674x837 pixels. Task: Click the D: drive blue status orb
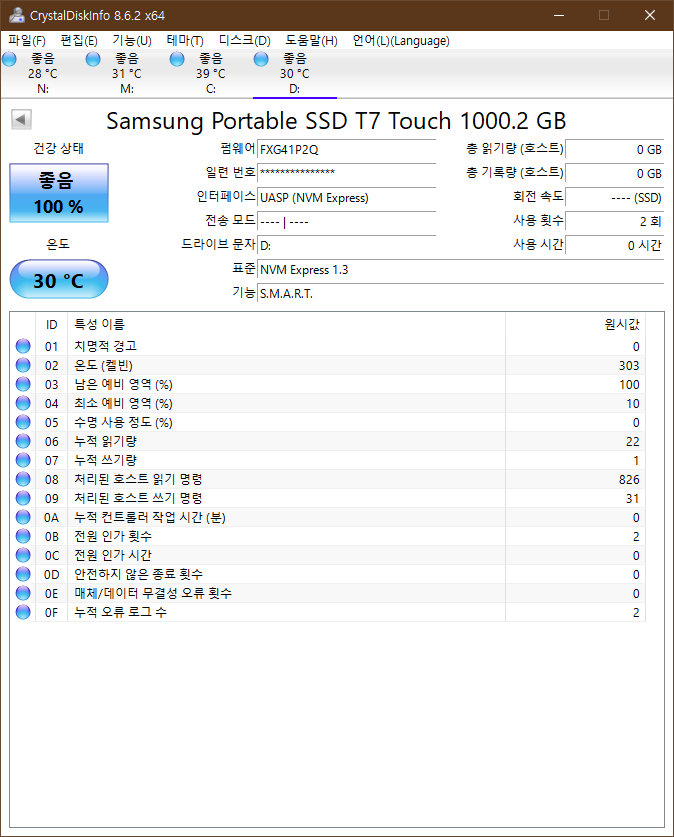tap(261, 59)
